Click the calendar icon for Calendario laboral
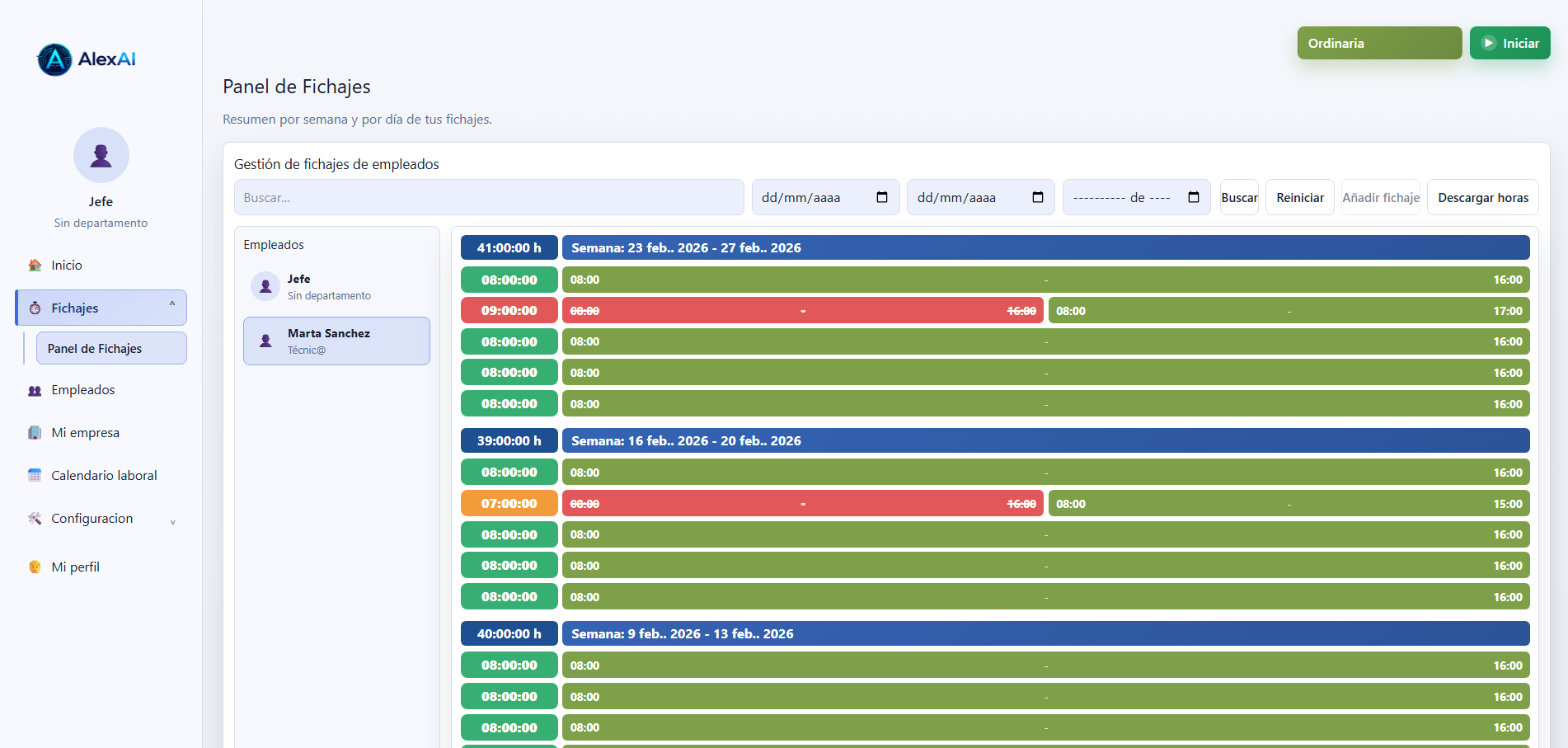This screenshot has height=748, width=1568. click(35, 476)
